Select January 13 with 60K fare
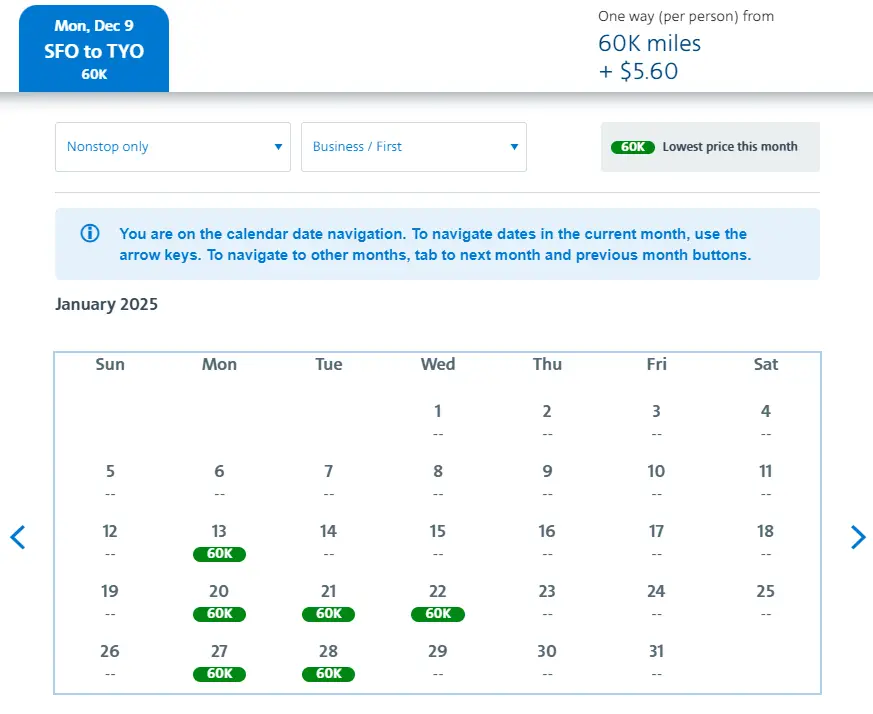Viewport: 873px width, 714px height. point(219,541)
